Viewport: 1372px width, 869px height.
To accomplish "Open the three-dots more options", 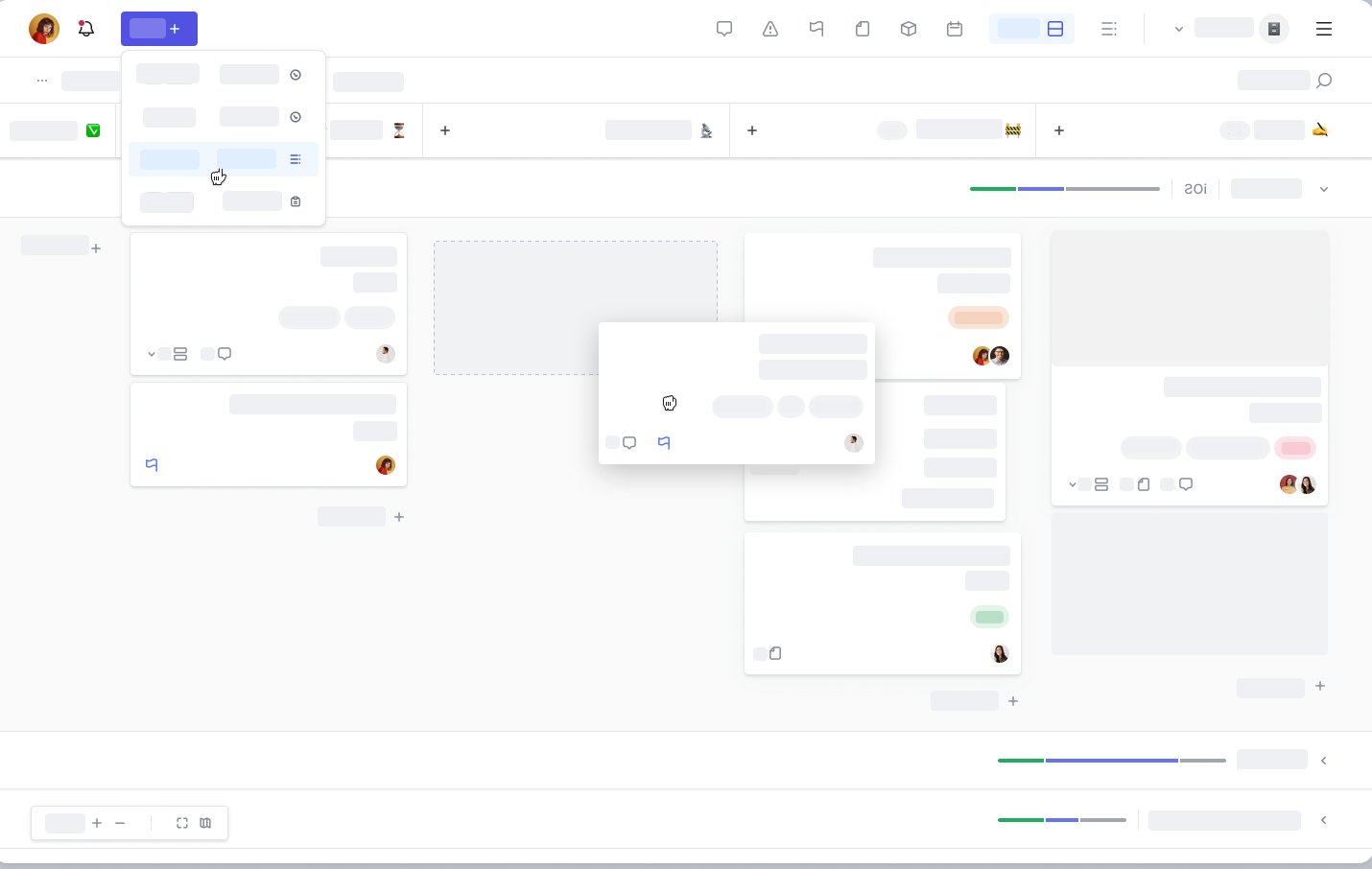I will point(42,81).
